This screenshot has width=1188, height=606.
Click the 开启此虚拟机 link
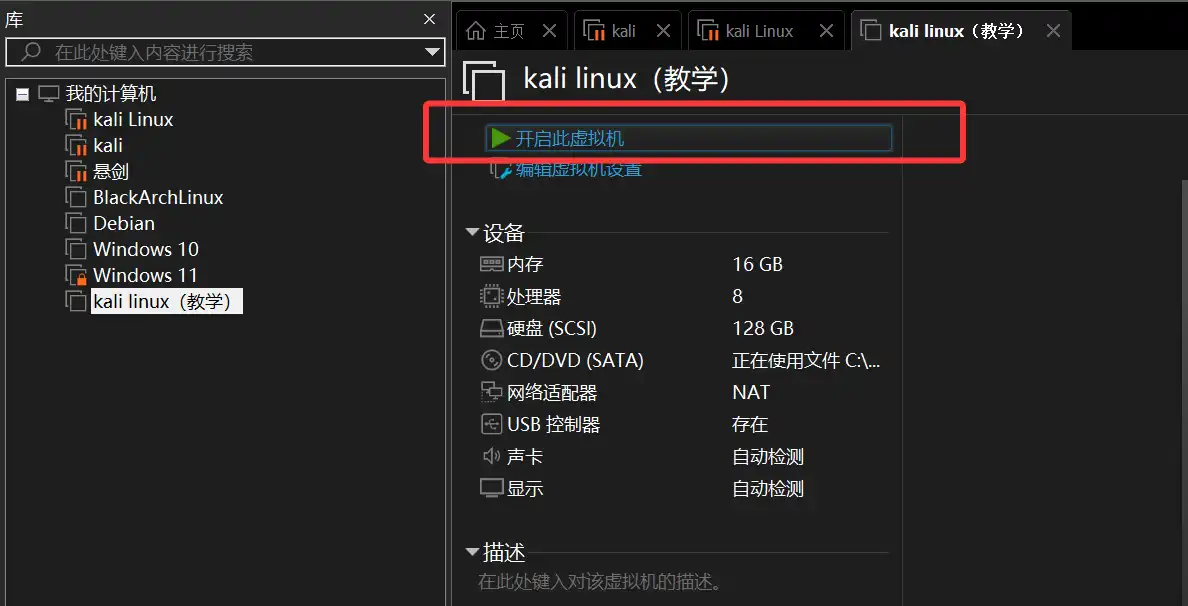pyautogui.click(x=570, y=139)
